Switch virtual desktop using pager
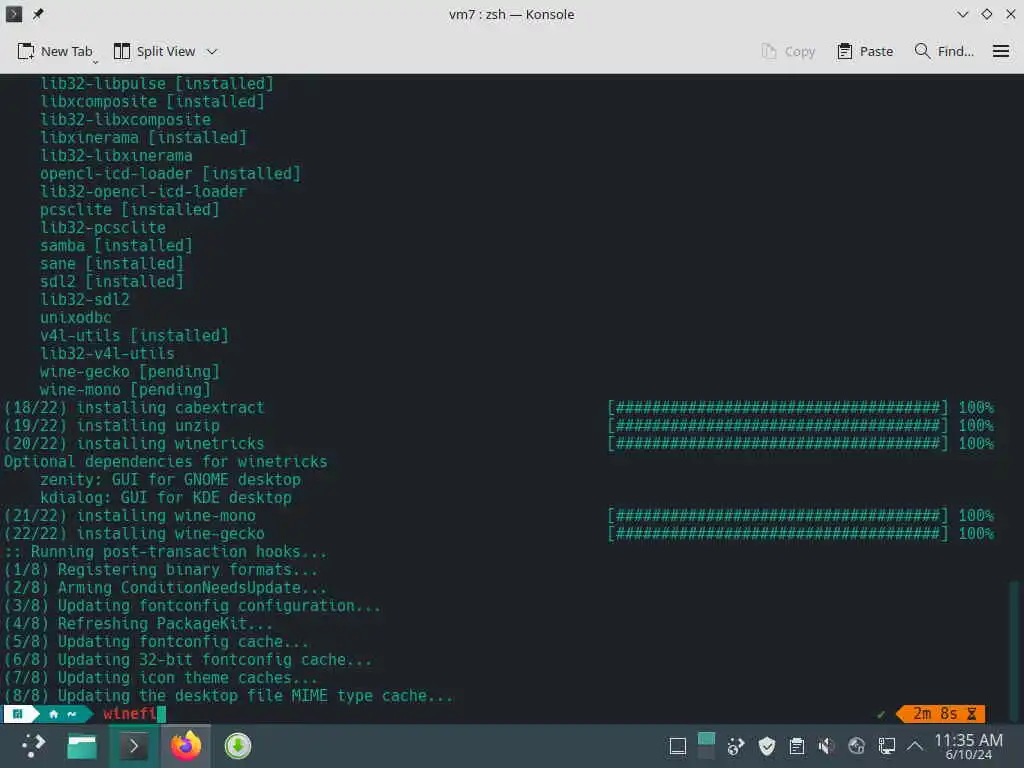1024x768 pixels. pos(706,746)
